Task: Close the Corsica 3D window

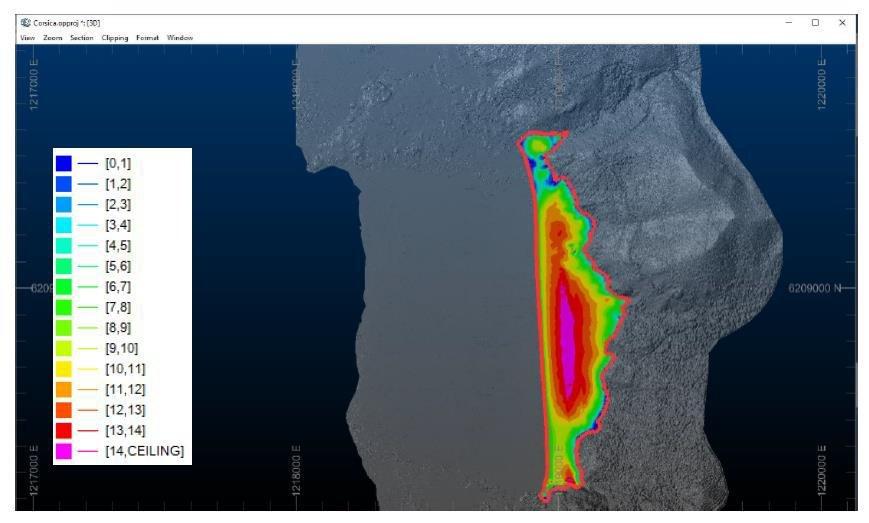Action: [842, 22]
